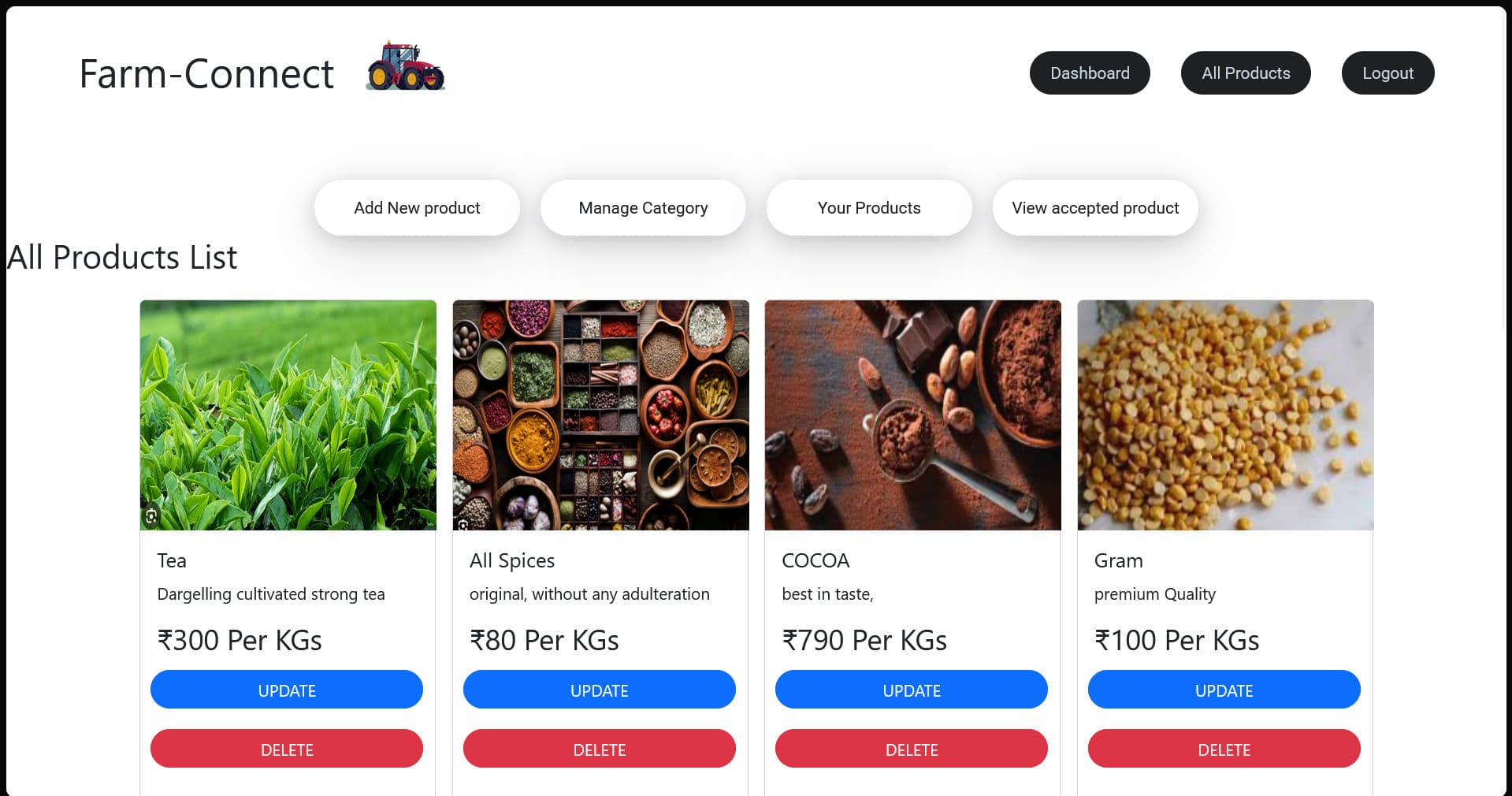Delete the COCOA product
The image size is (1512, 796).
click(912, 749)
